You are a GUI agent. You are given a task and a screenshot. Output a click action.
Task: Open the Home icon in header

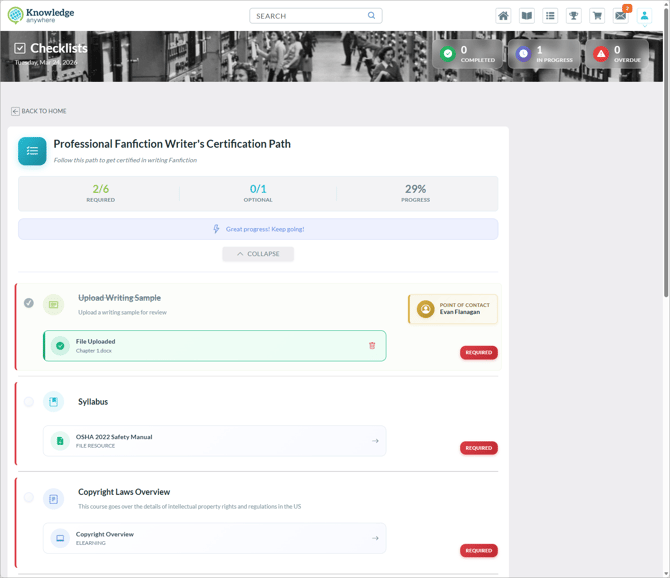503,16
